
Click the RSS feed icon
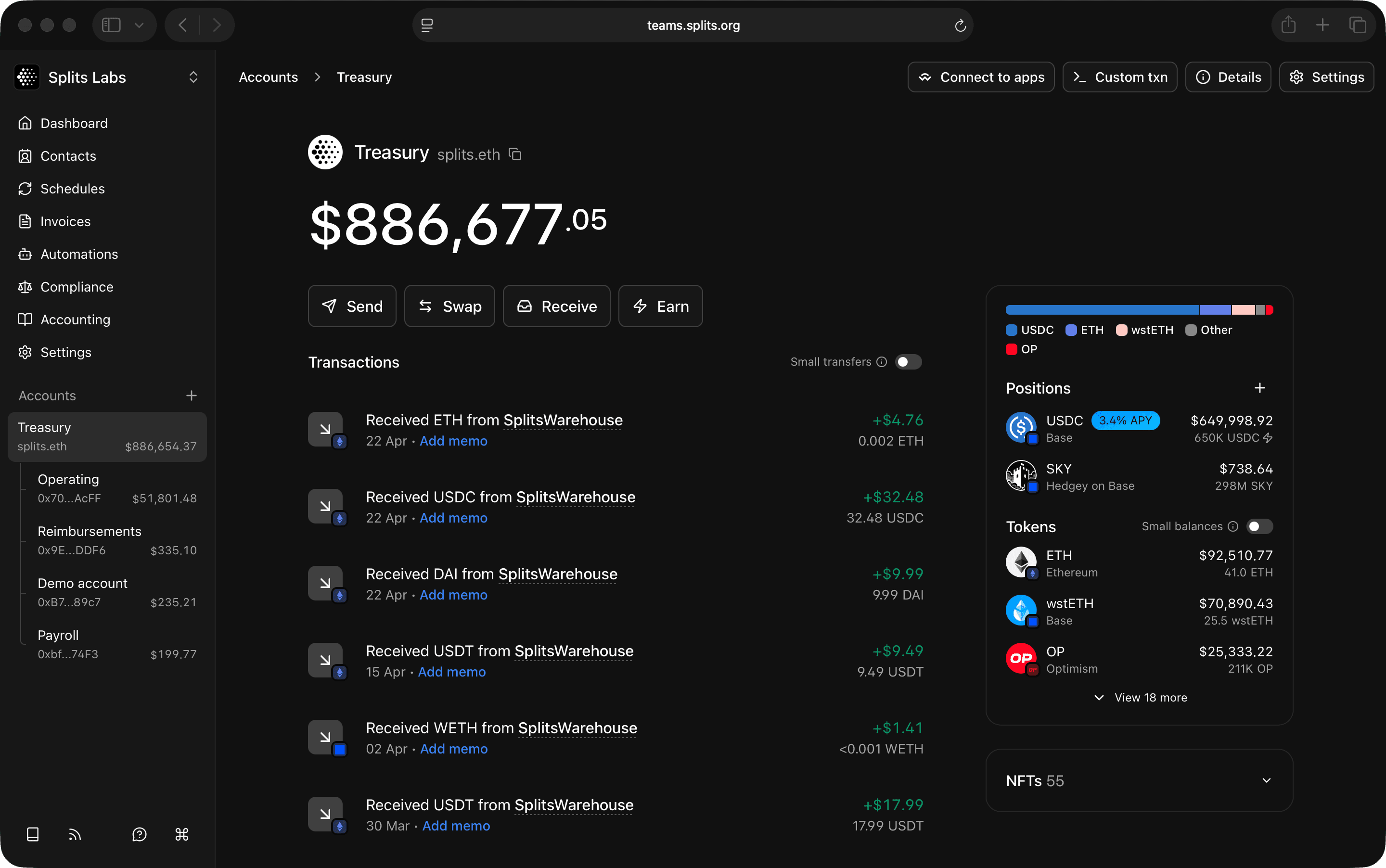75,834
